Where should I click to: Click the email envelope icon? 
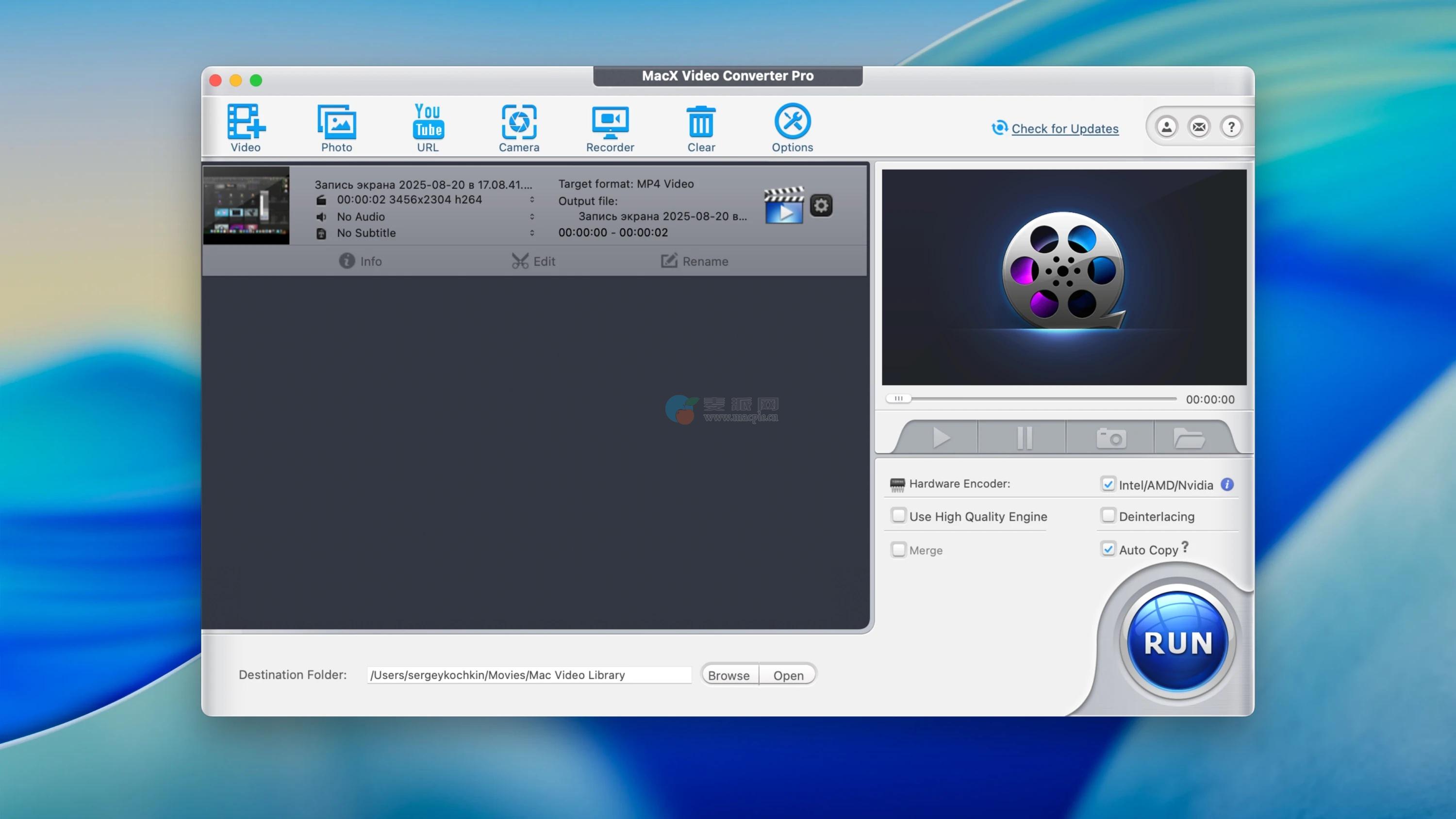[1199, 127]
